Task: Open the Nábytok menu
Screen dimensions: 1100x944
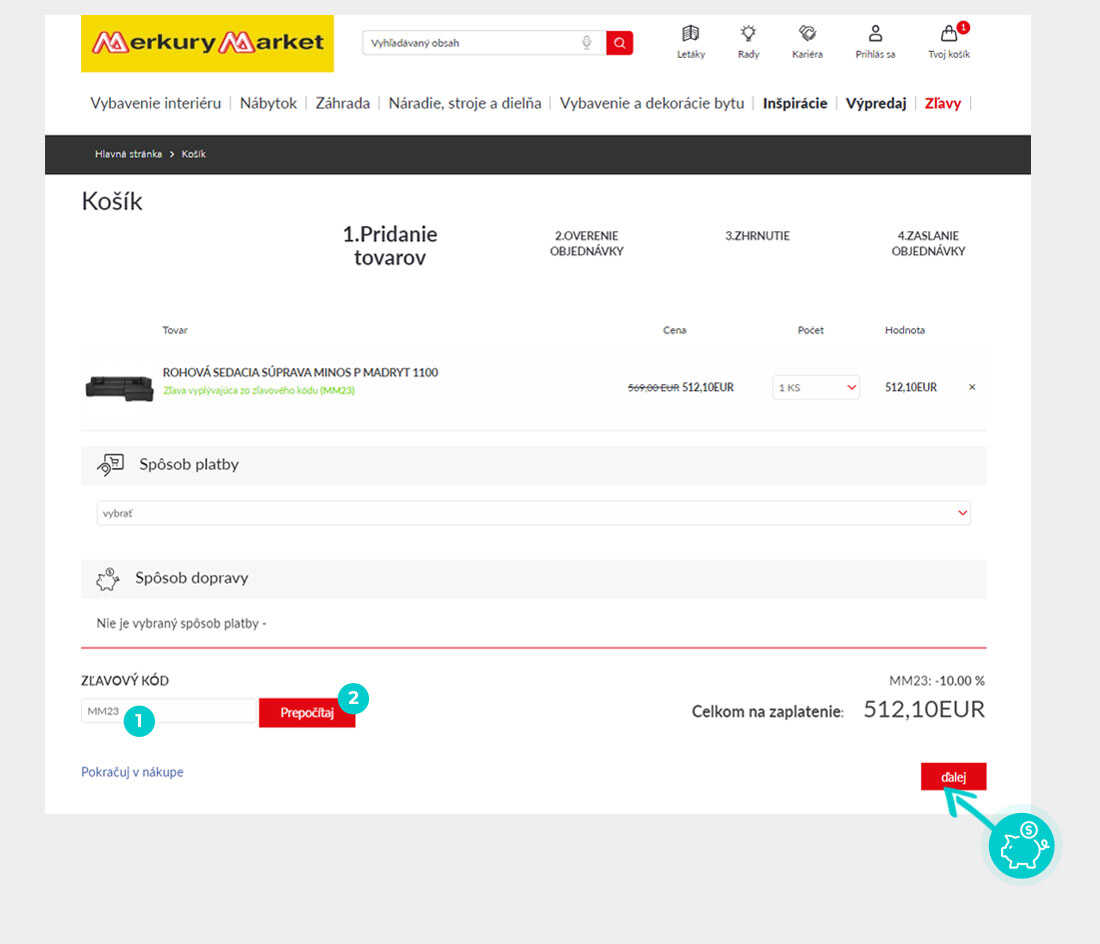Action: point(268,103)
